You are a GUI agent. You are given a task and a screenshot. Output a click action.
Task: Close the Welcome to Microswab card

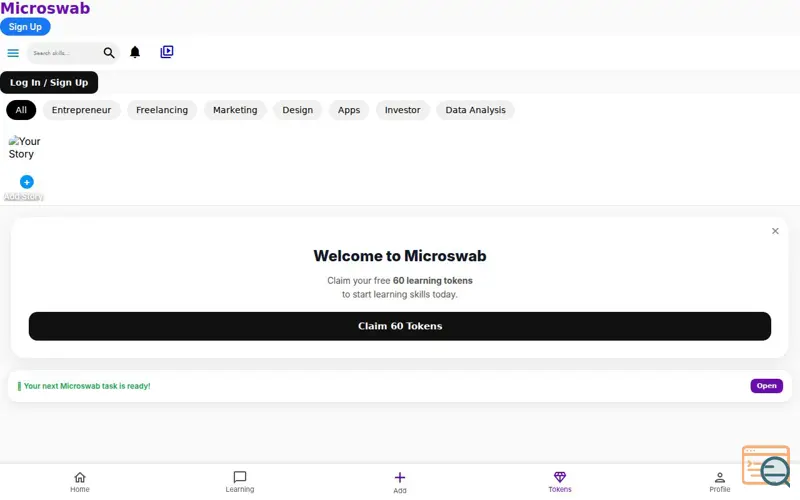click(775, 231)
